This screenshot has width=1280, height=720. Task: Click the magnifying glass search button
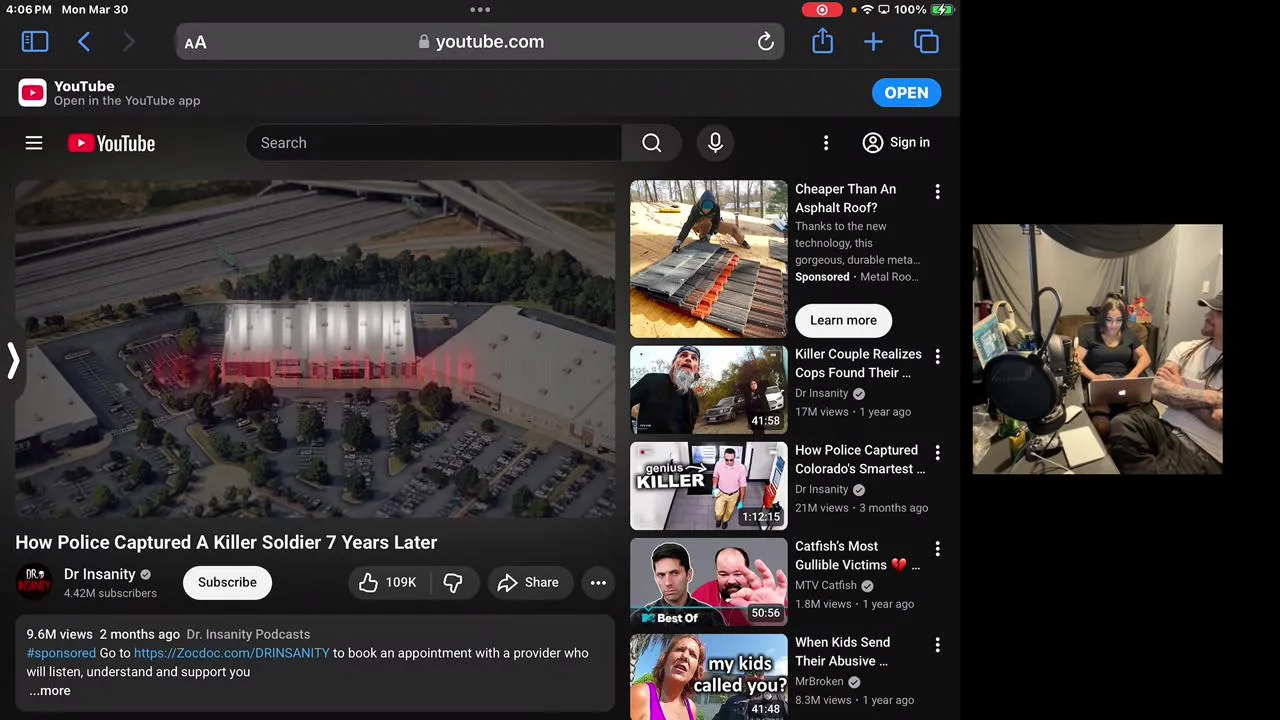(652, 143)
